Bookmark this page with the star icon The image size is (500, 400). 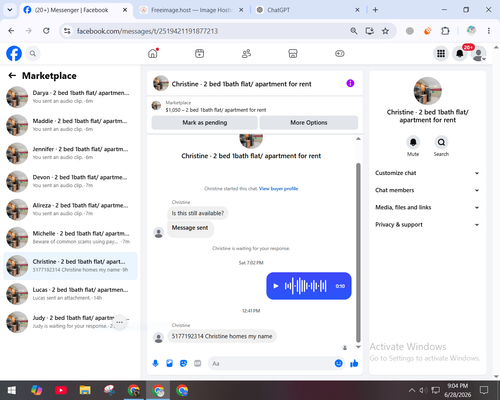[x=385, y=31]
